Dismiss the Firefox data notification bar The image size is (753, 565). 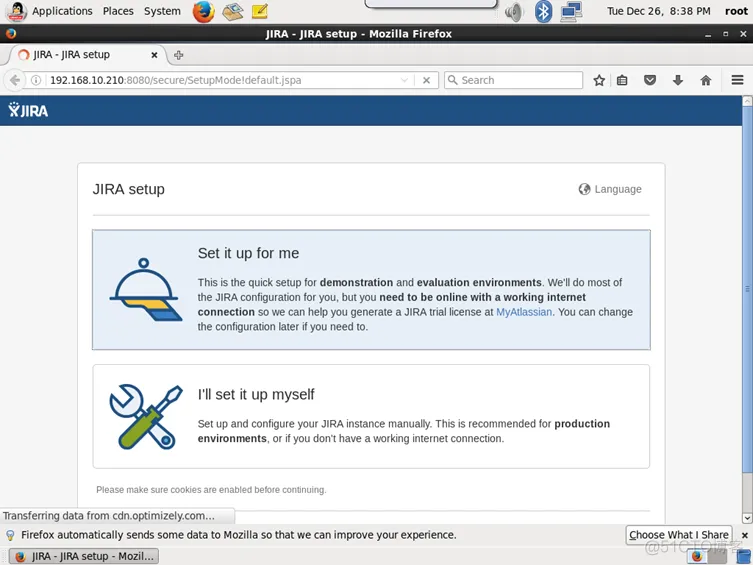(744, 535)
